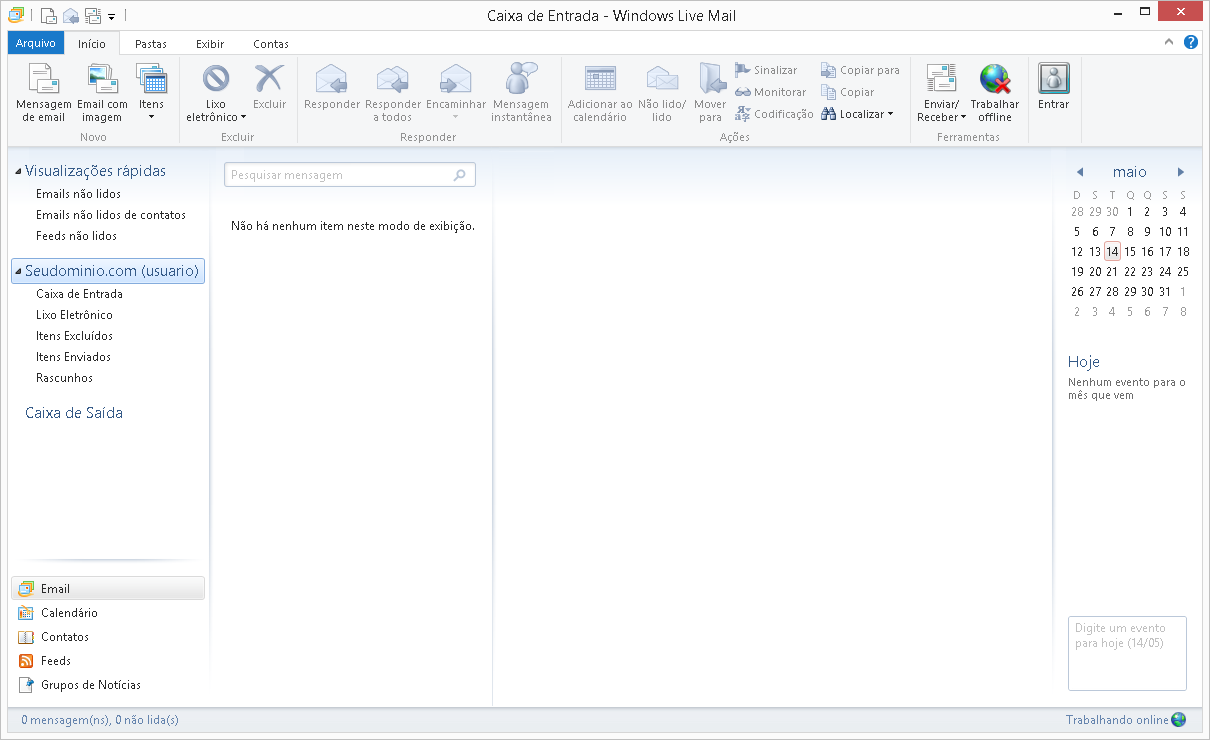Click the Mensagem de email icon
Screen dimensions: 1210x740
pos(43,79)
